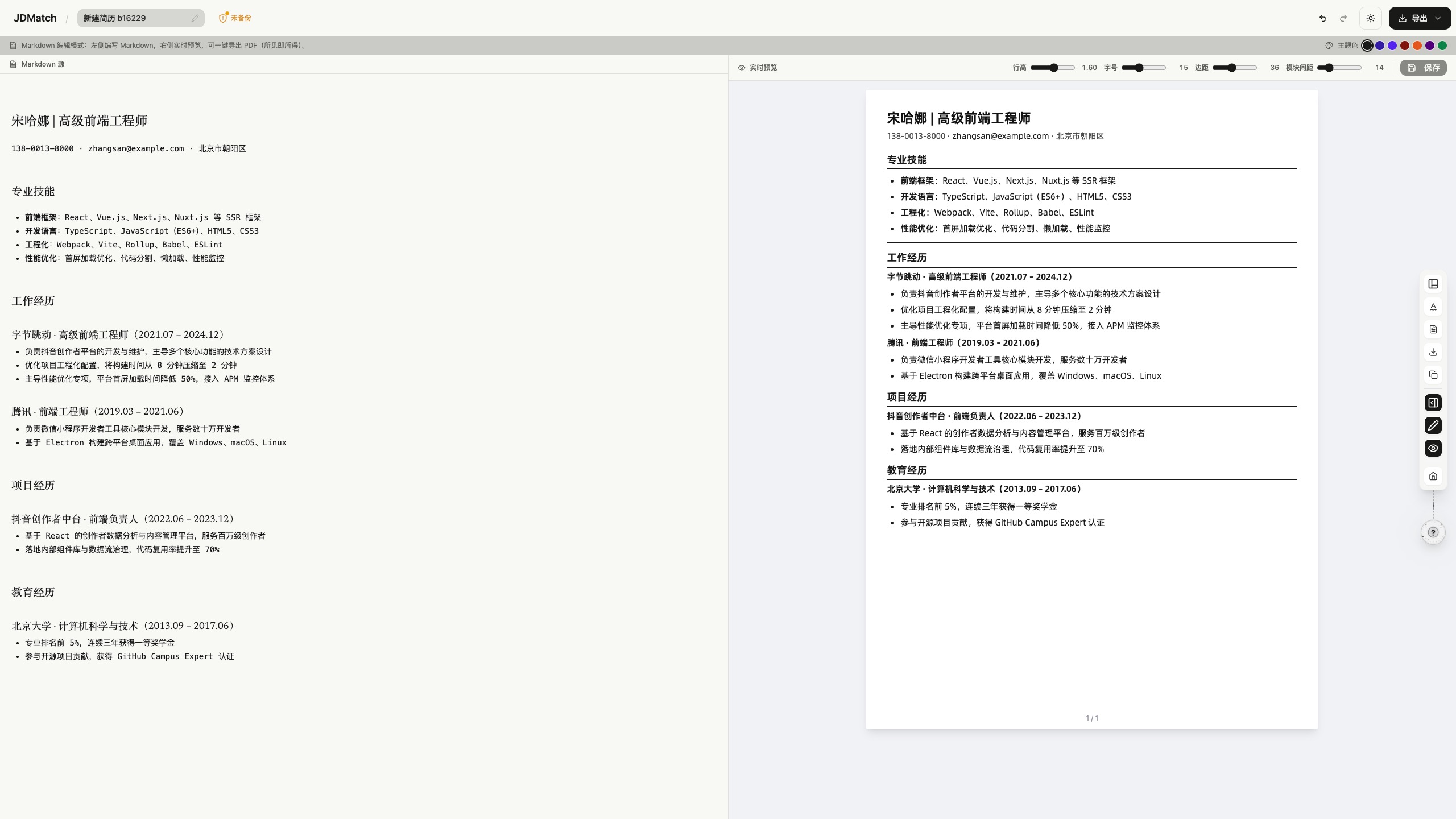Go home via the house icon

(x=1433, y=476)
